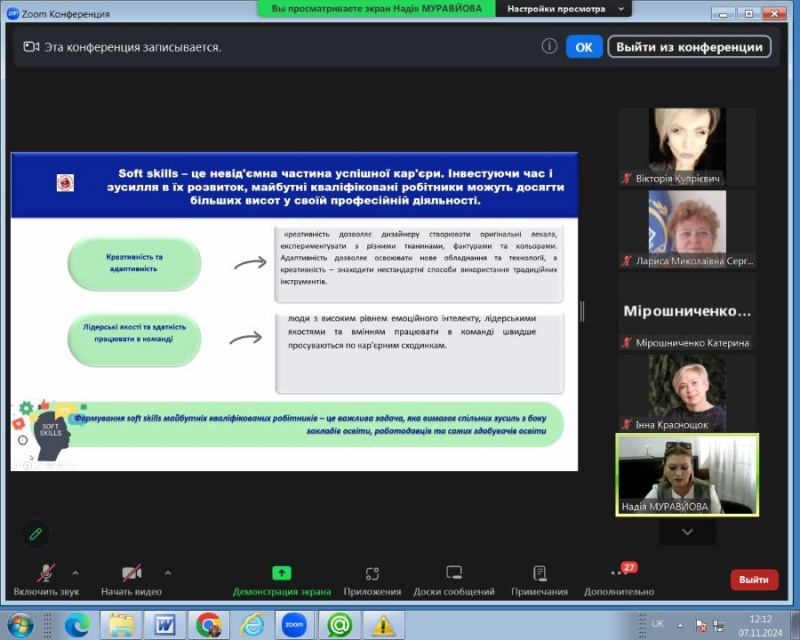Click the green pencil annotation icon
This screenshot has height=640, width=800.
(36, 534)
